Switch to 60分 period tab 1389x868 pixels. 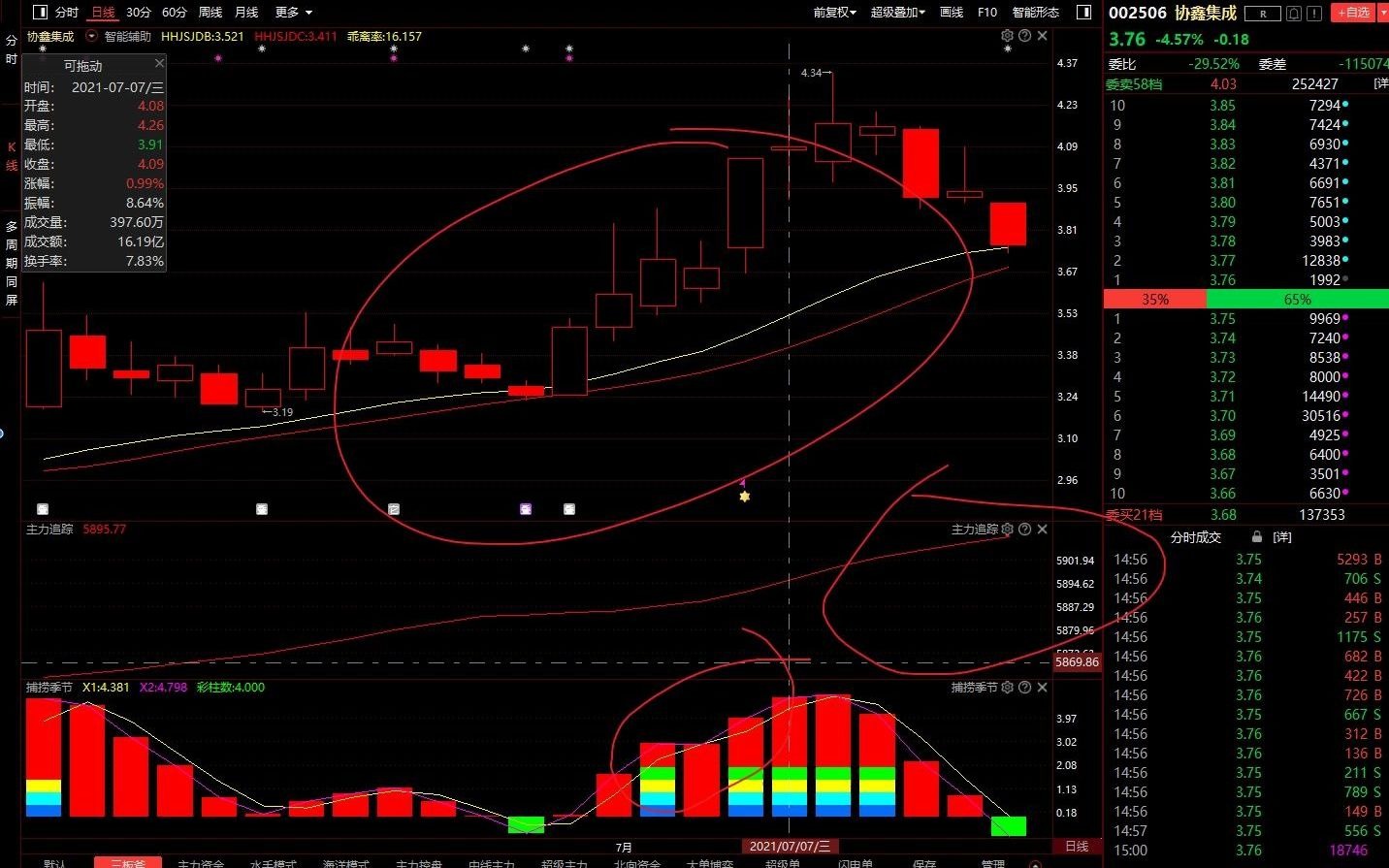pyautogui.click(x=175, y=12)
